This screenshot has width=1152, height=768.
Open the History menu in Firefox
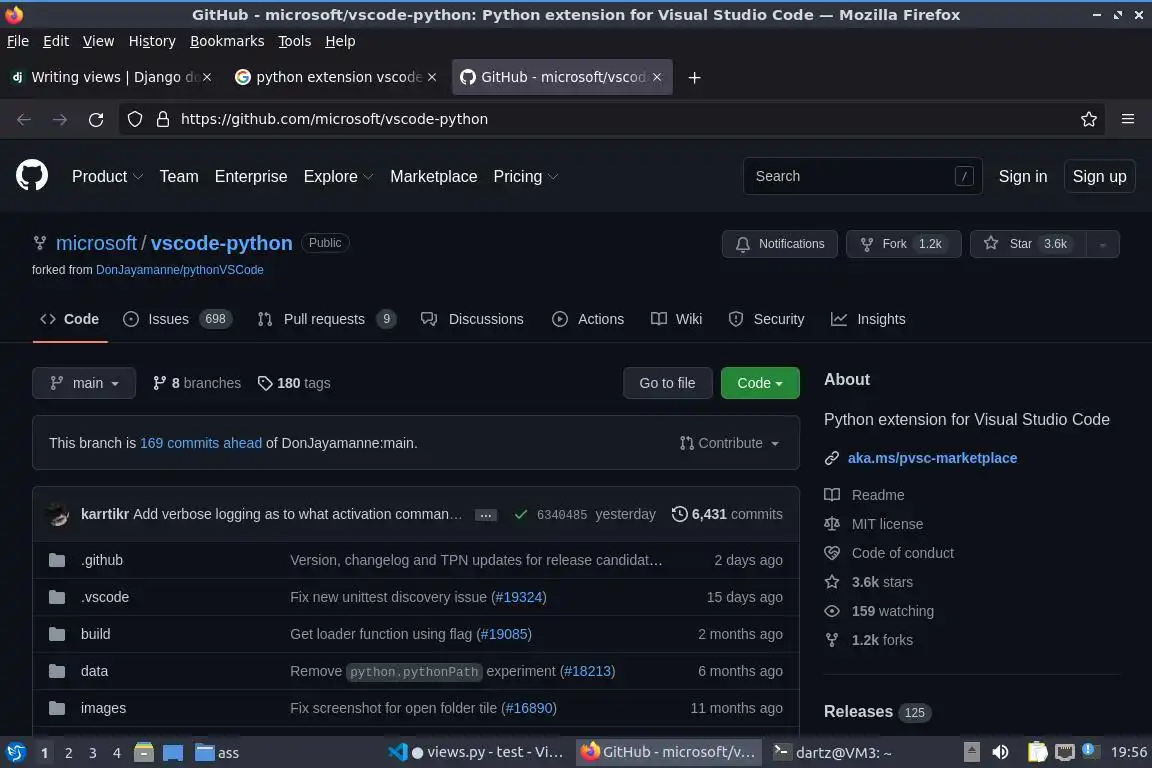coord(152,41)
